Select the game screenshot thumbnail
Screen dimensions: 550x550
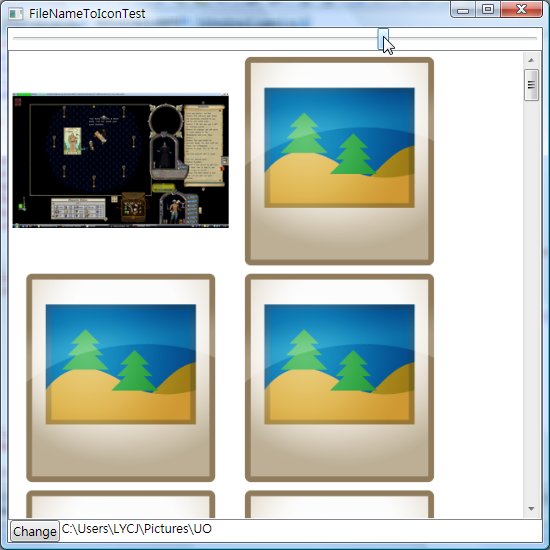121,161
